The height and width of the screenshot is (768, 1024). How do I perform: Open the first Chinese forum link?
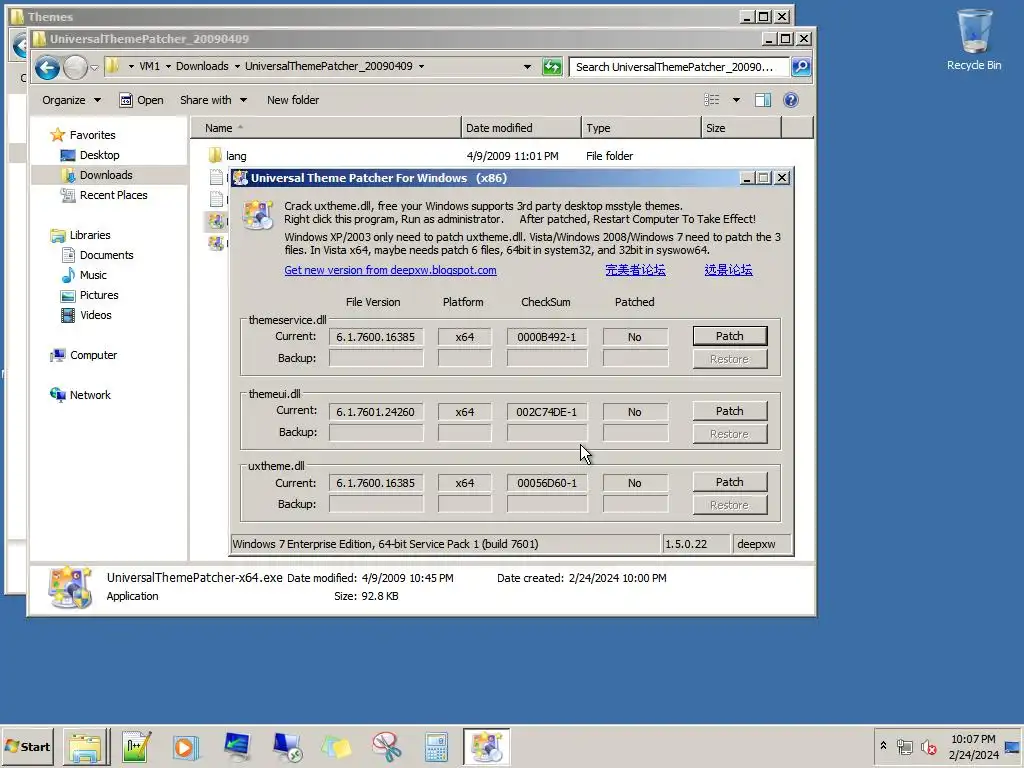tap(635, 270)
